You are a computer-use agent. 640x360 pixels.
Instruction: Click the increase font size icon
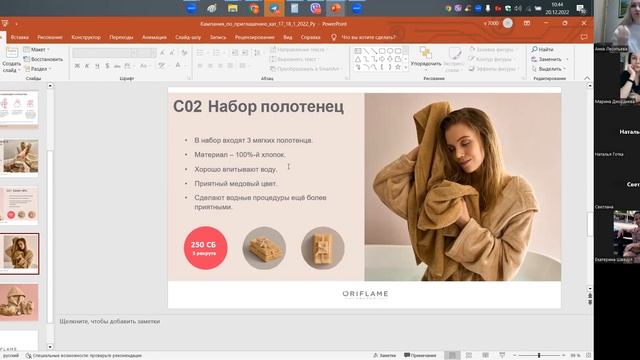click(163, 53)
